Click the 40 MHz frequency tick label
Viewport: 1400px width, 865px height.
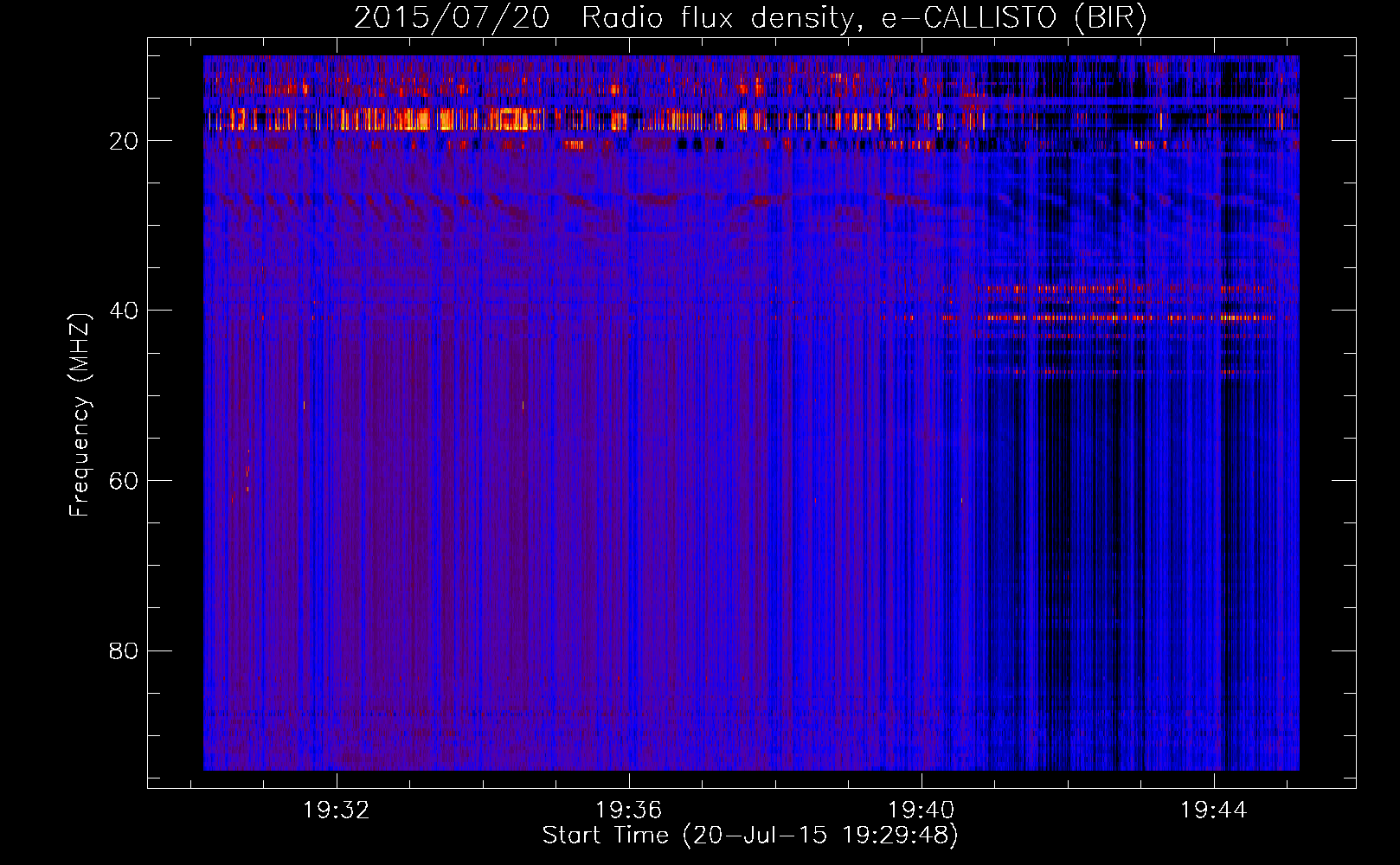124,311
